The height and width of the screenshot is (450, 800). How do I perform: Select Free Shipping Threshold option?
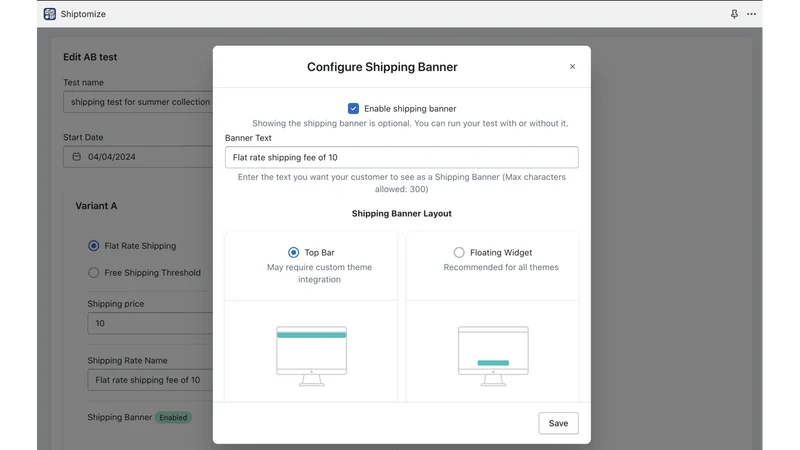click(x=93, y=272)
